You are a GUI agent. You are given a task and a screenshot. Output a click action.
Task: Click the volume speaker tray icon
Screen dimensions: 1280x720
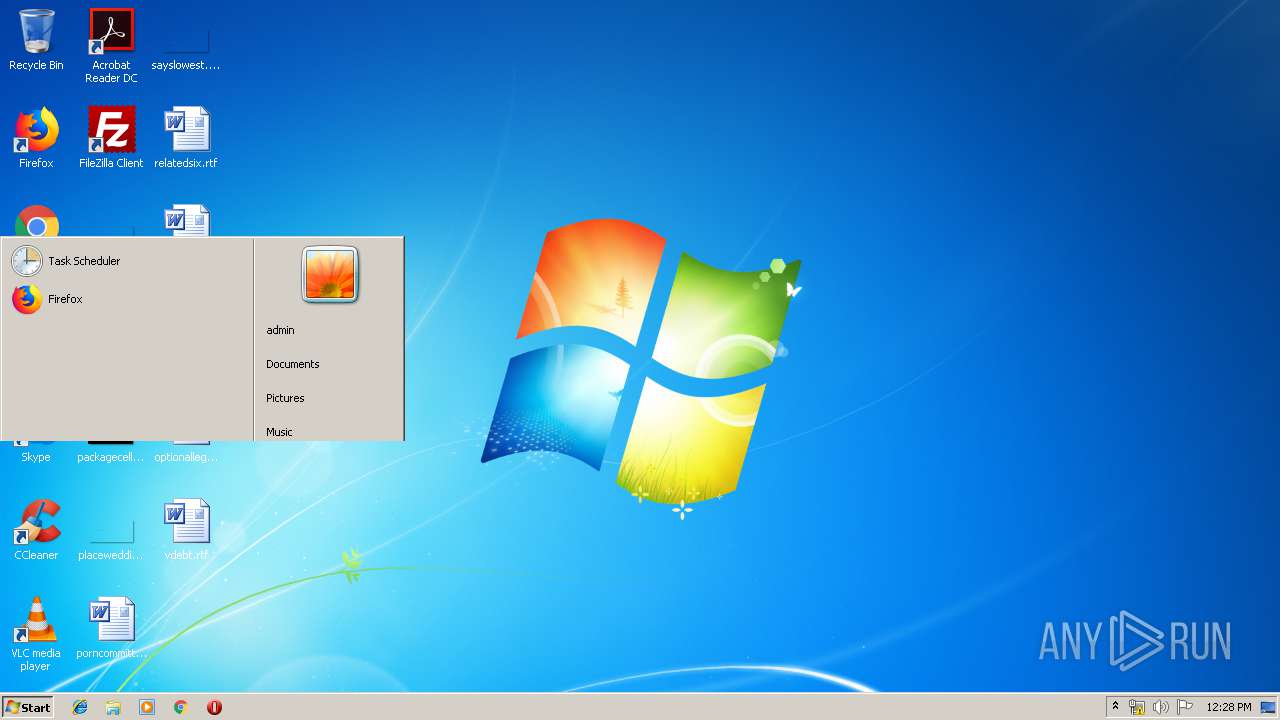pos(1160,707)
